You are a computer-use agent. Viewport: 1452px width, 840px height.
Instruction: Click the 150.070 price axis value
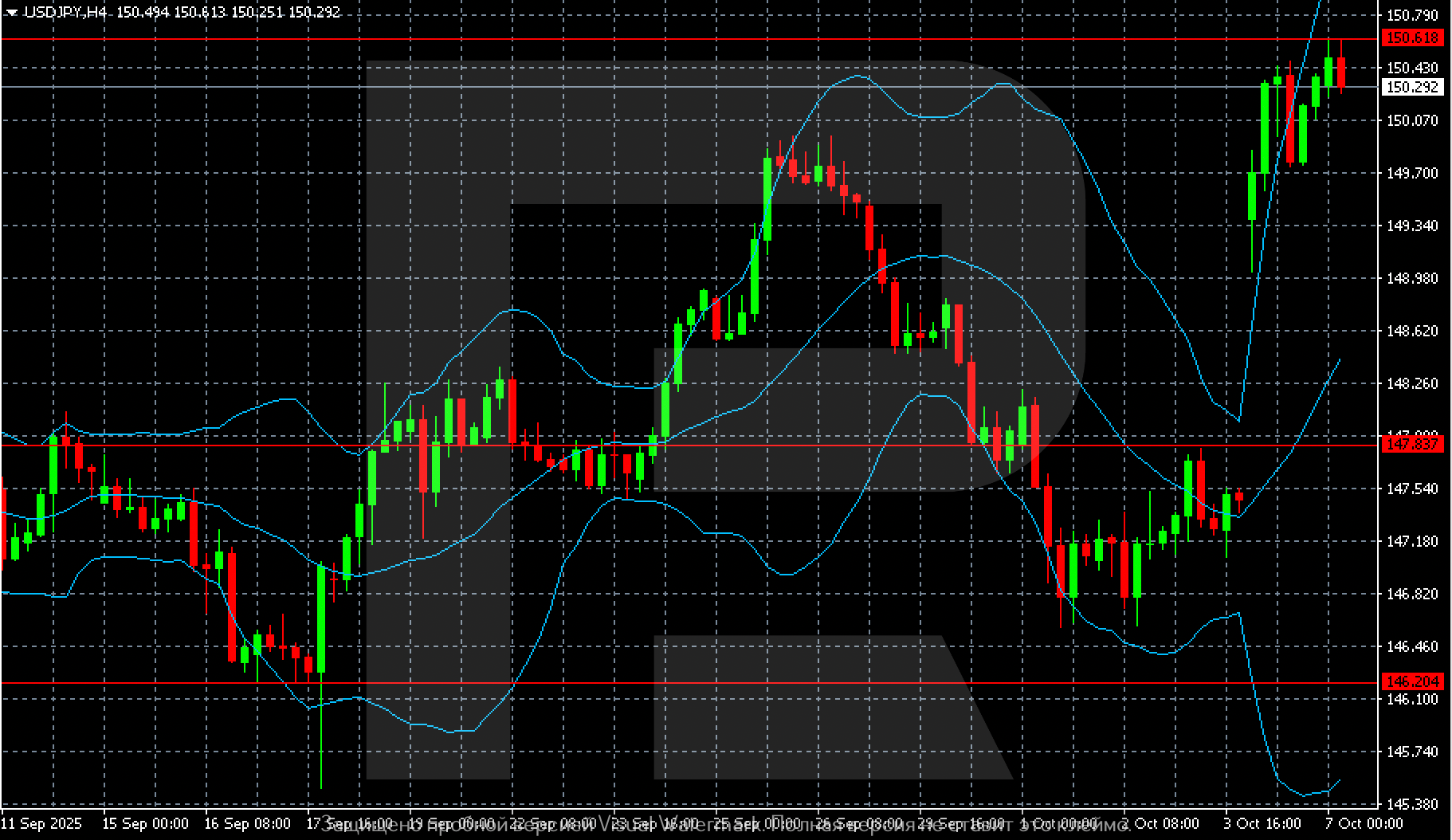pyautogui.click(x=1412, y=120)
